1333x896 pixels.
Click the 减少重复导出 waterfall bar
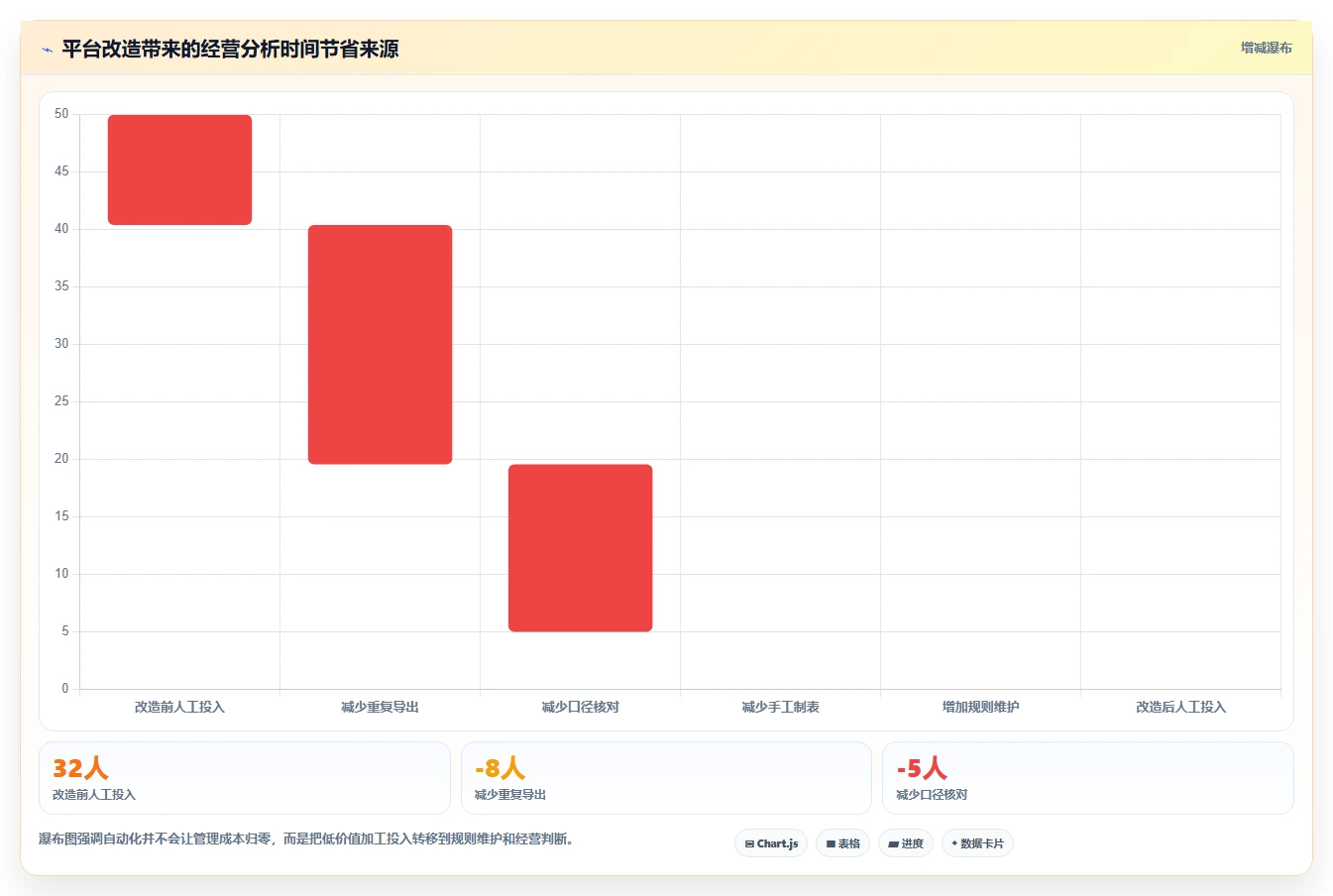(380, 344)
